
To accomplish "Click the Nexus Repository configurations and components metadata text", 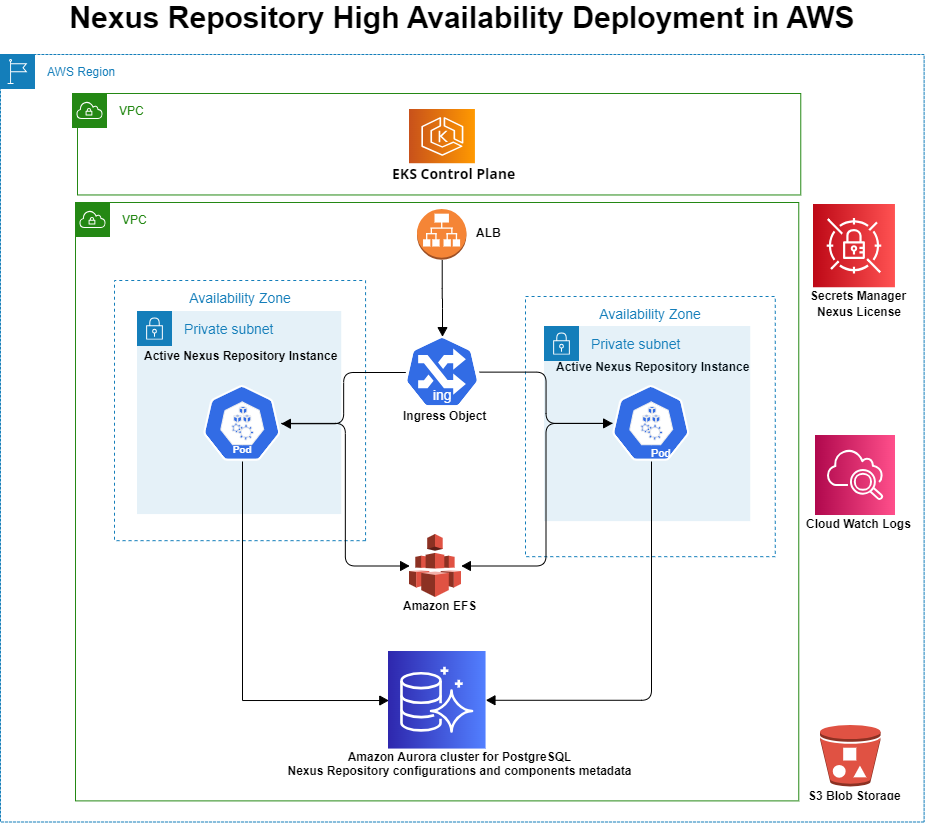I will 460,770.
